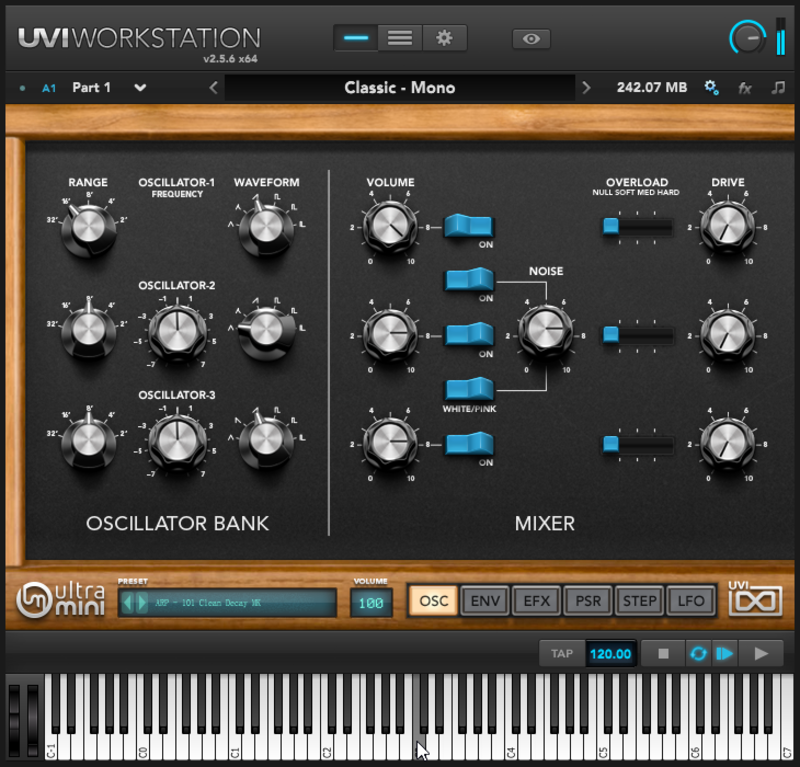Toggle the eye visibility button
Screen dimensions: 800x767
coord(531,39)
